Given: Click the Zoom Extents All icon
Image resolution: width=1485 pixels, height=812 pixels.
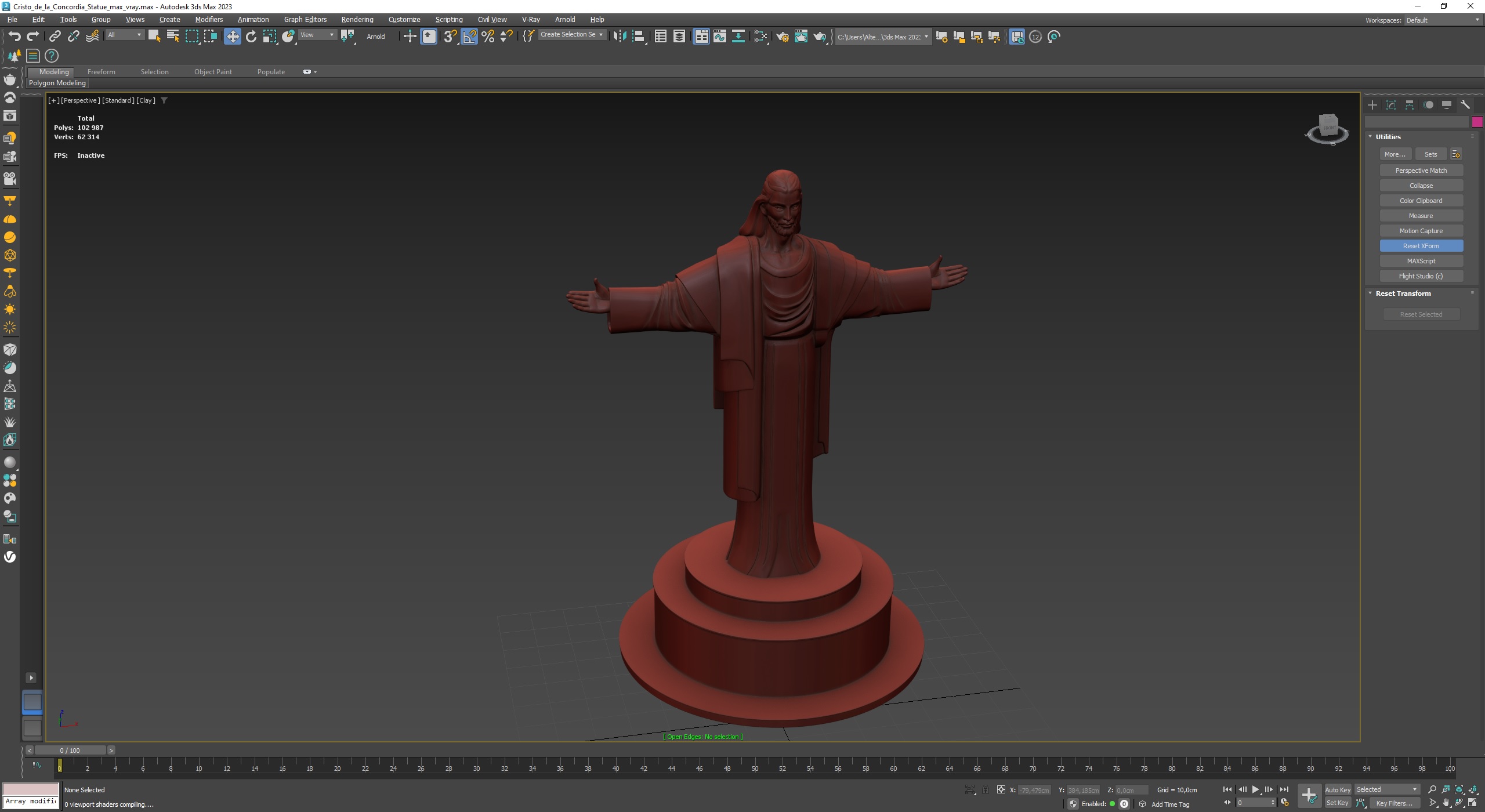Looking at the screenshot, I should coord(1473,789).
